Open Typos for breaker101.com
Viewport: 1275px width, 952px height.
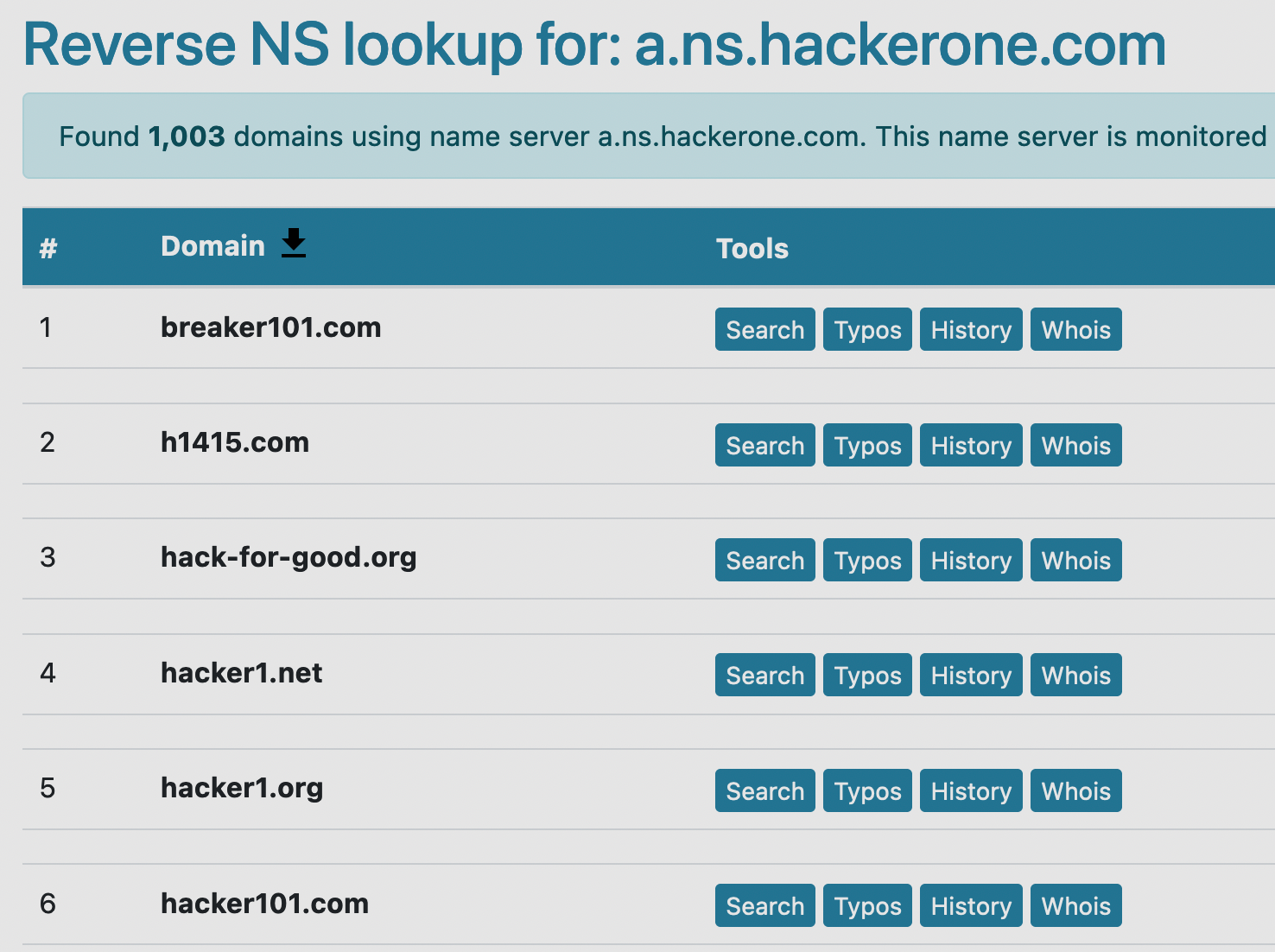(867, 329)
